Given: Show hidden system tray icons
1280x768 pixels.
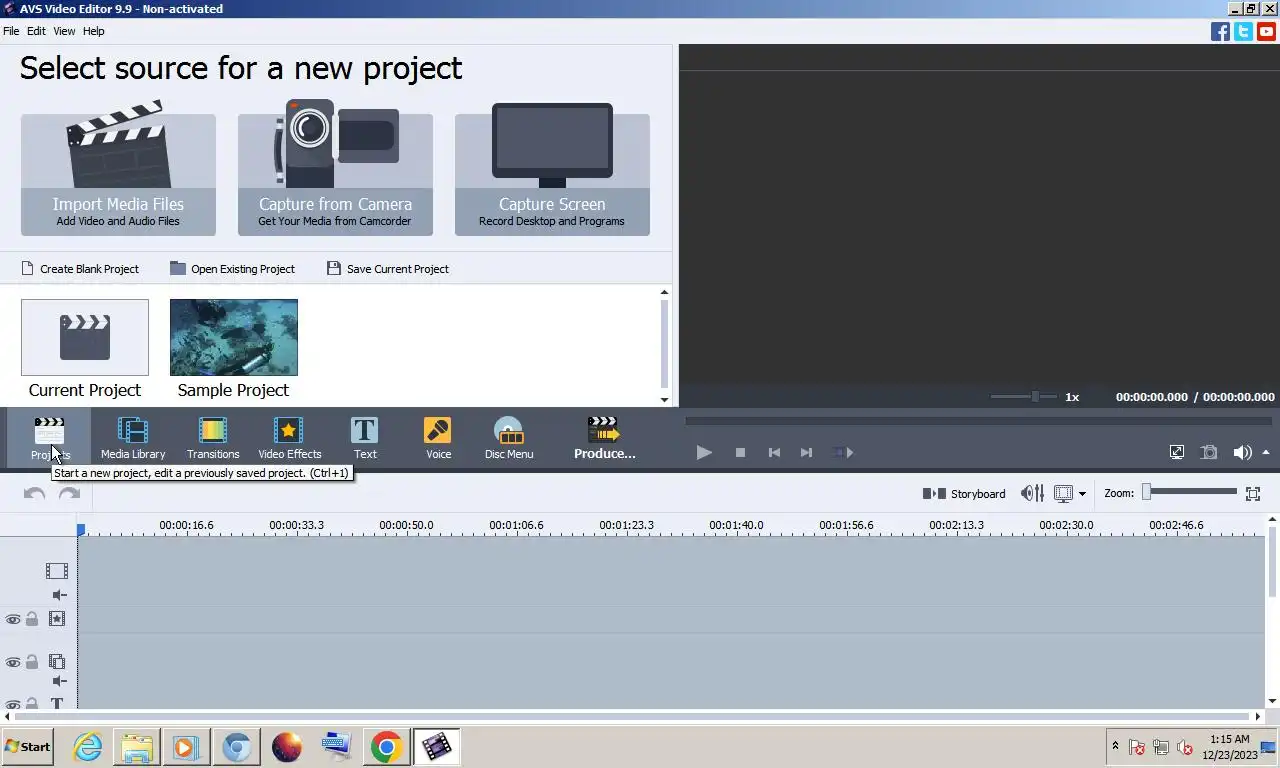Looking at the screenshot, I should tap(1115, 746).
